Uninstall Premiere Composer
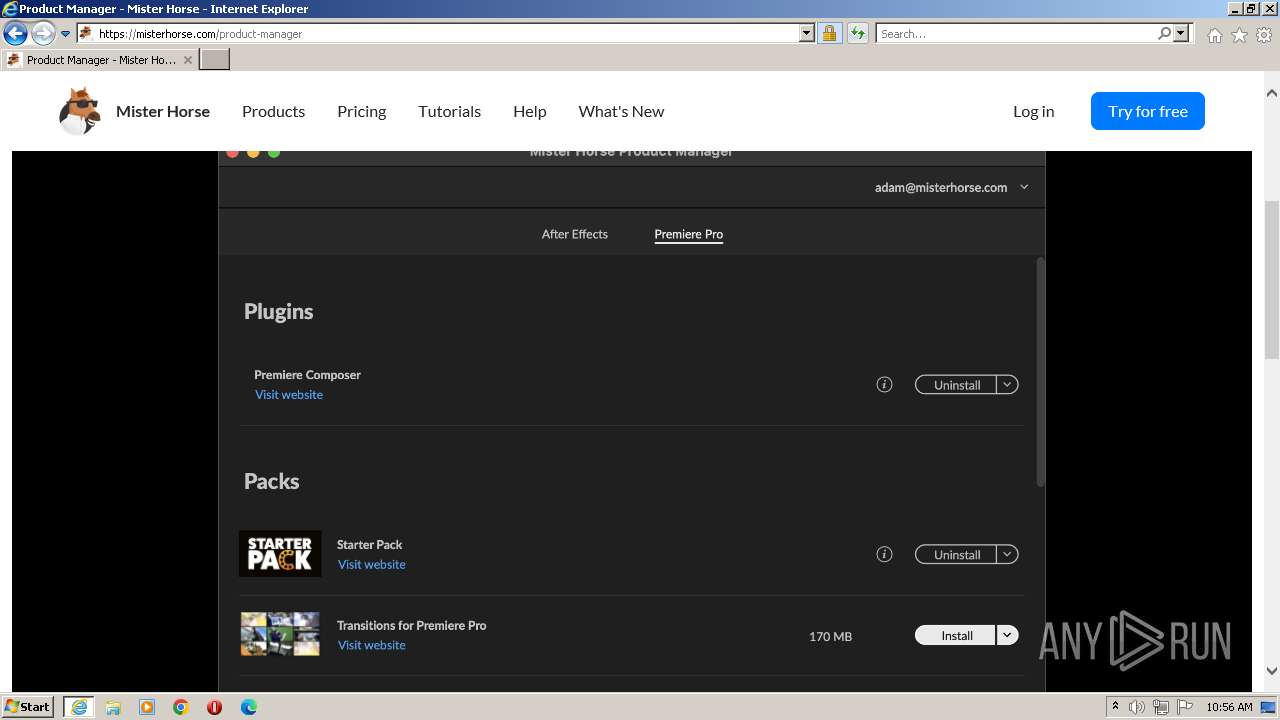 pos(956,384)
